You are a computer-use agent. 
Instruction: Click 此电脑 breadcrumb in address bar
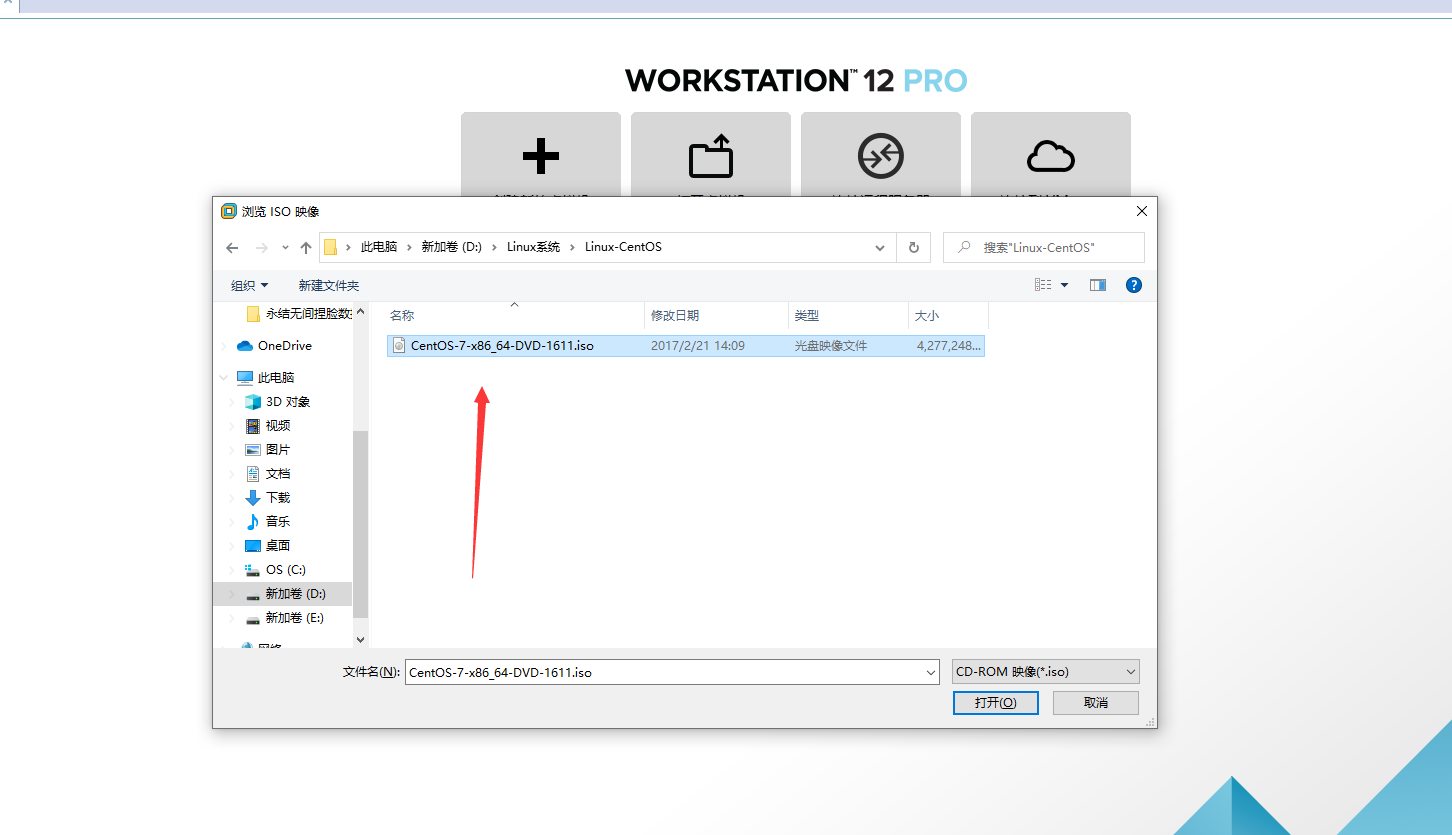coord(379,247)
